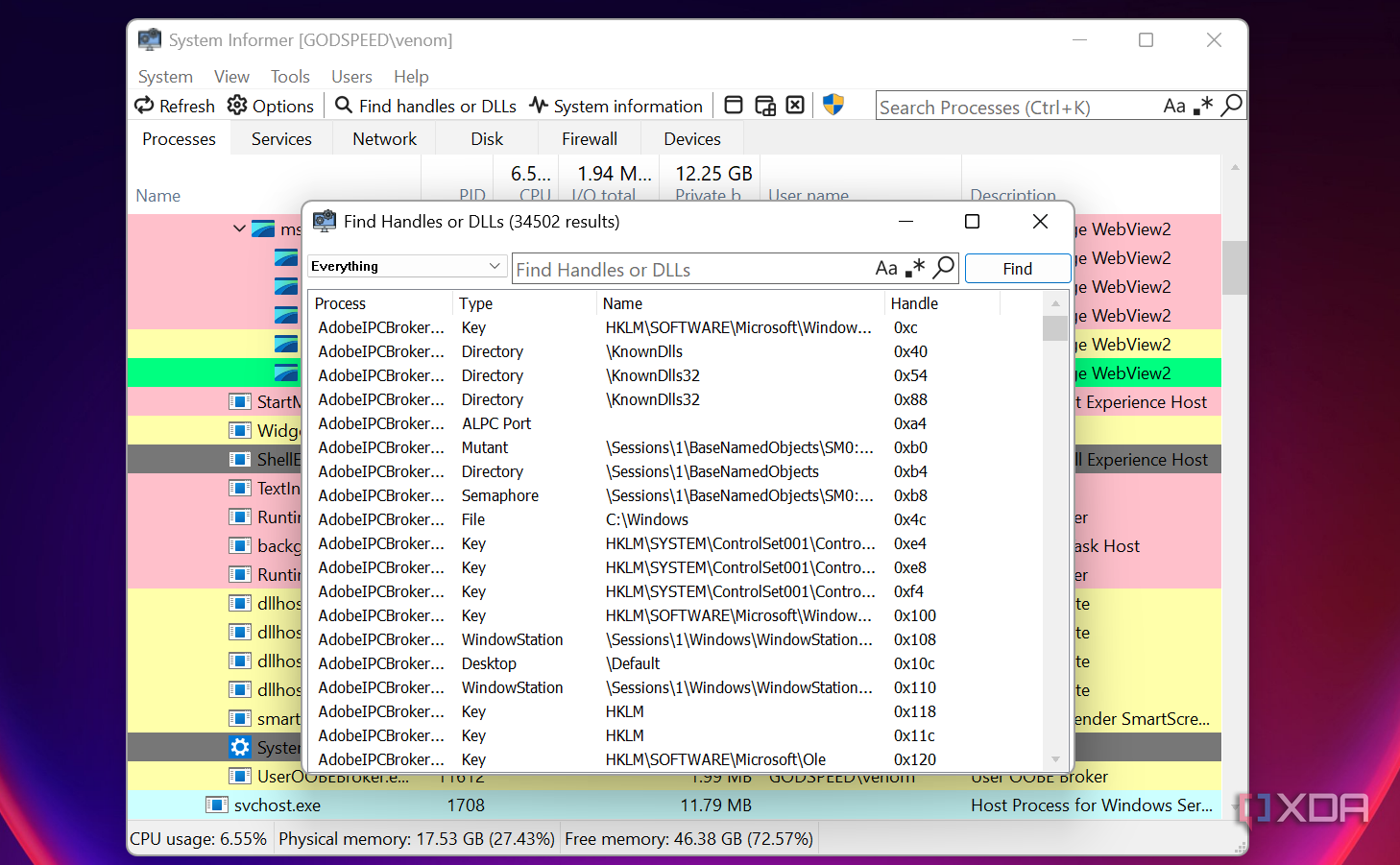Close the Find Handles or DLLs dialog
Viewport: 1400px width, 865px height.
coord(1040,222)
